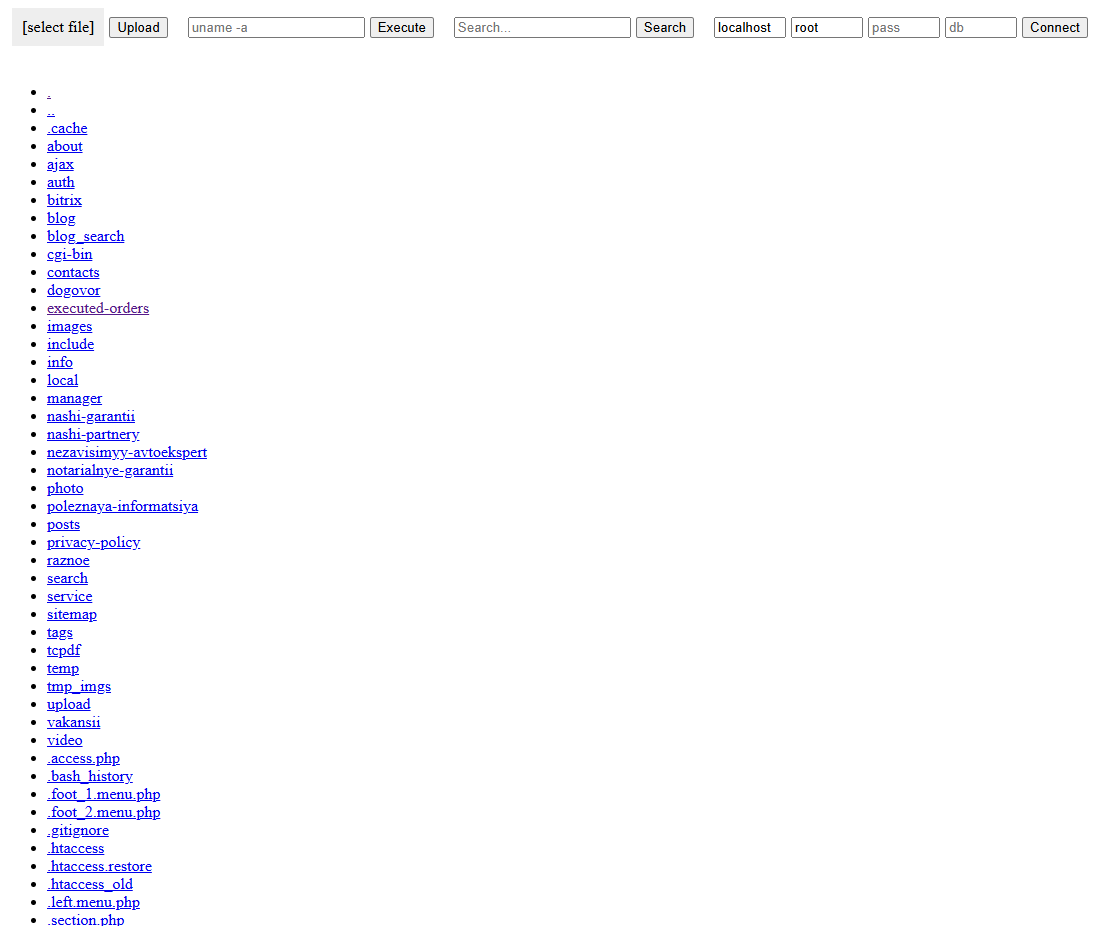The width and height of the screenshot is (1098, 926).
Task: Open the .htaccess file link
Action: pyautogui.click(x=76, y=848)
